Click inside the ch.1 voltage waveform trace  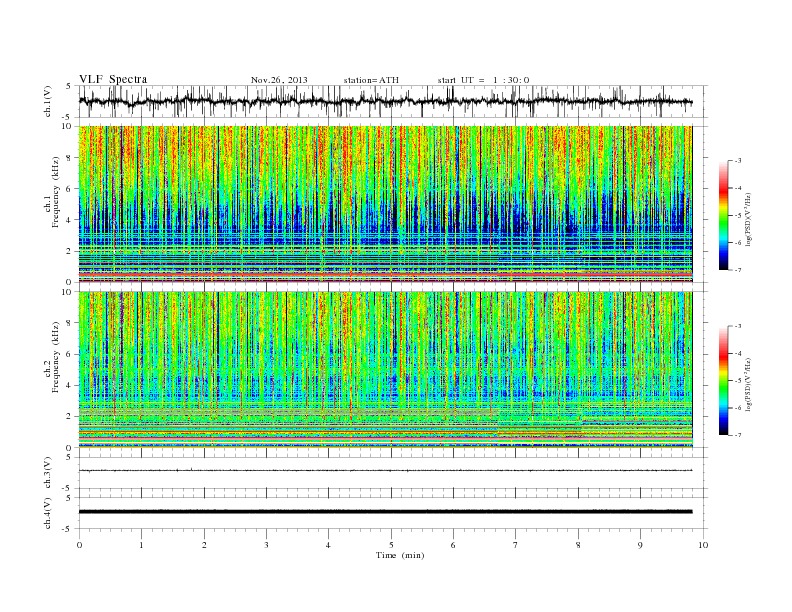[385, 101]
